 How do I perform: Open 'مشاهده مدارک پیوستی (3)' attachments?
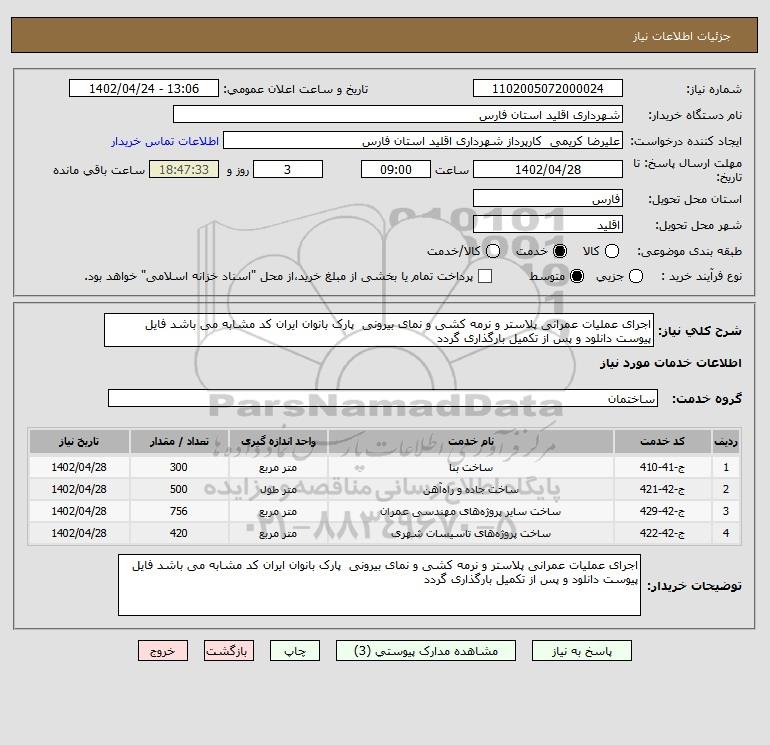426,651
